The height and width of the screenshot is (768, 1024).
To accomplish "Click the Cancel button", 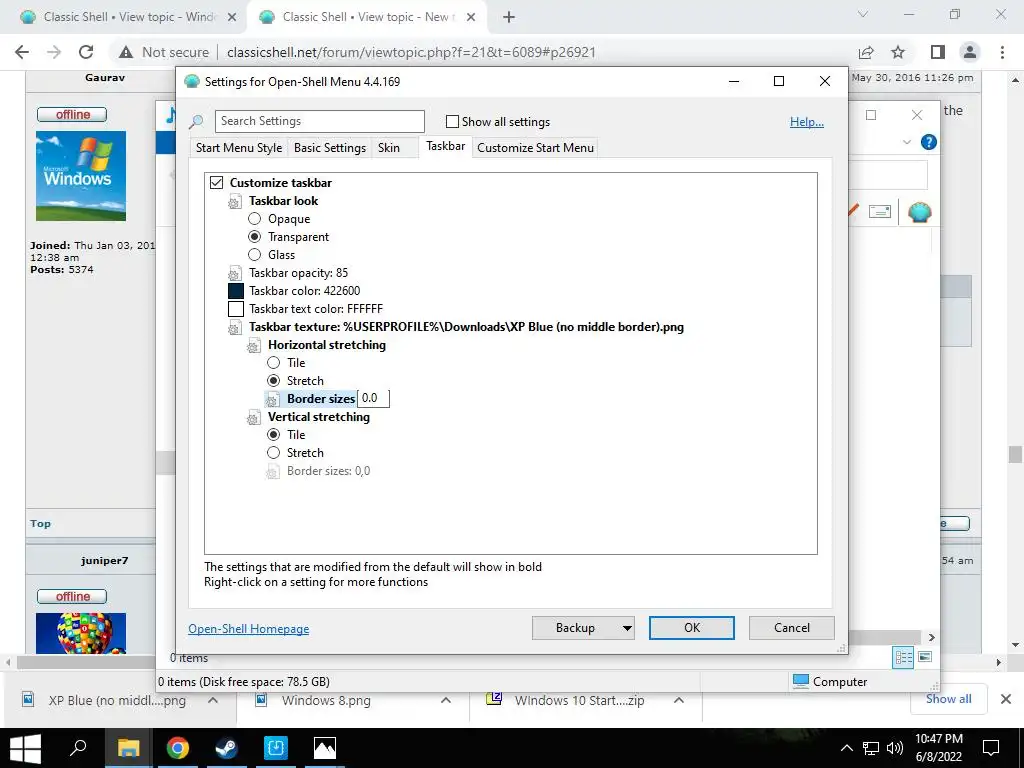I will click(x=792, y=628).
